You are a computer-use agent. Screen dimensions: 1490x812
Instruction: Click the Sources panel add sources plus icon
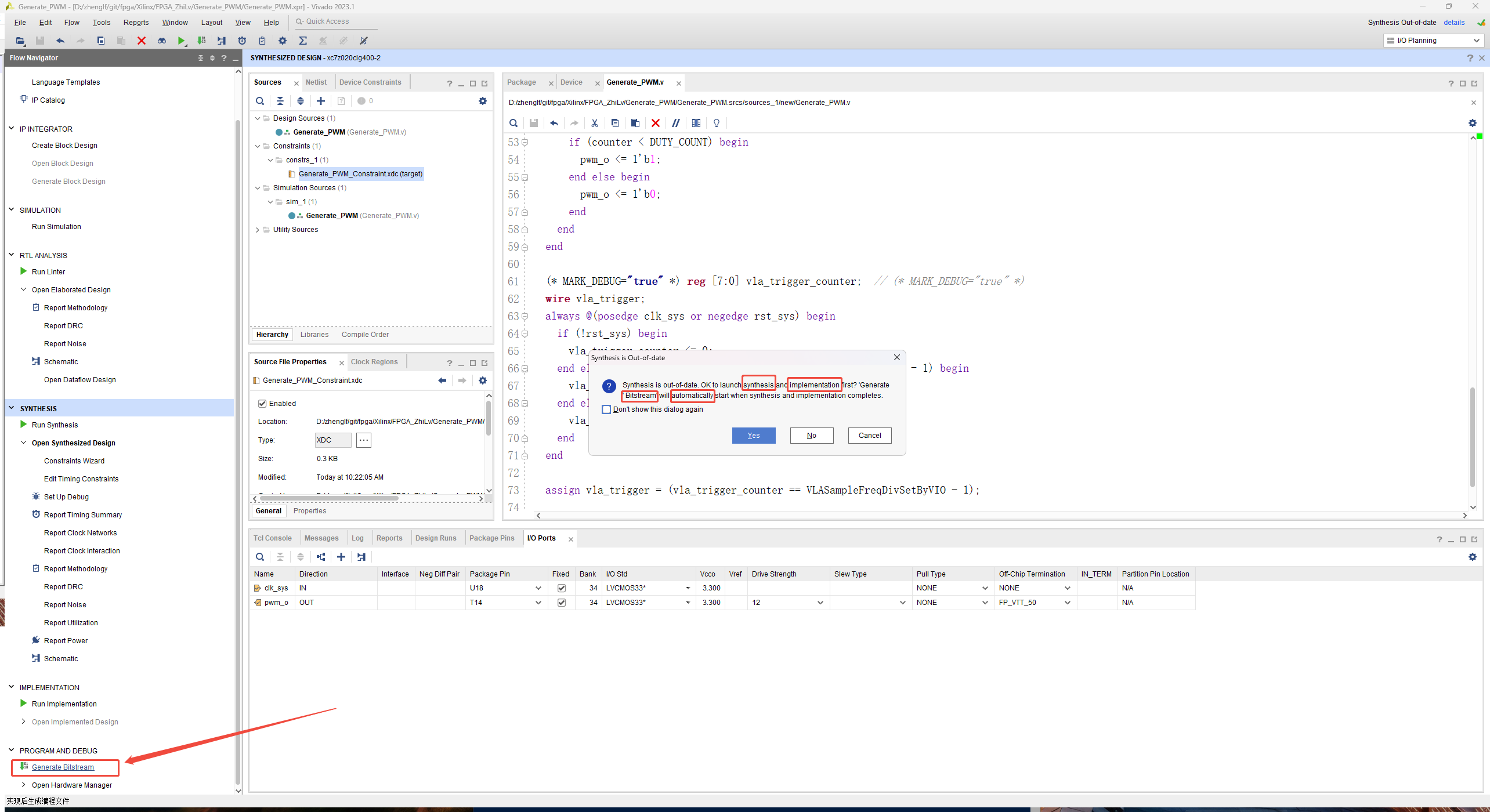point(321,101)
